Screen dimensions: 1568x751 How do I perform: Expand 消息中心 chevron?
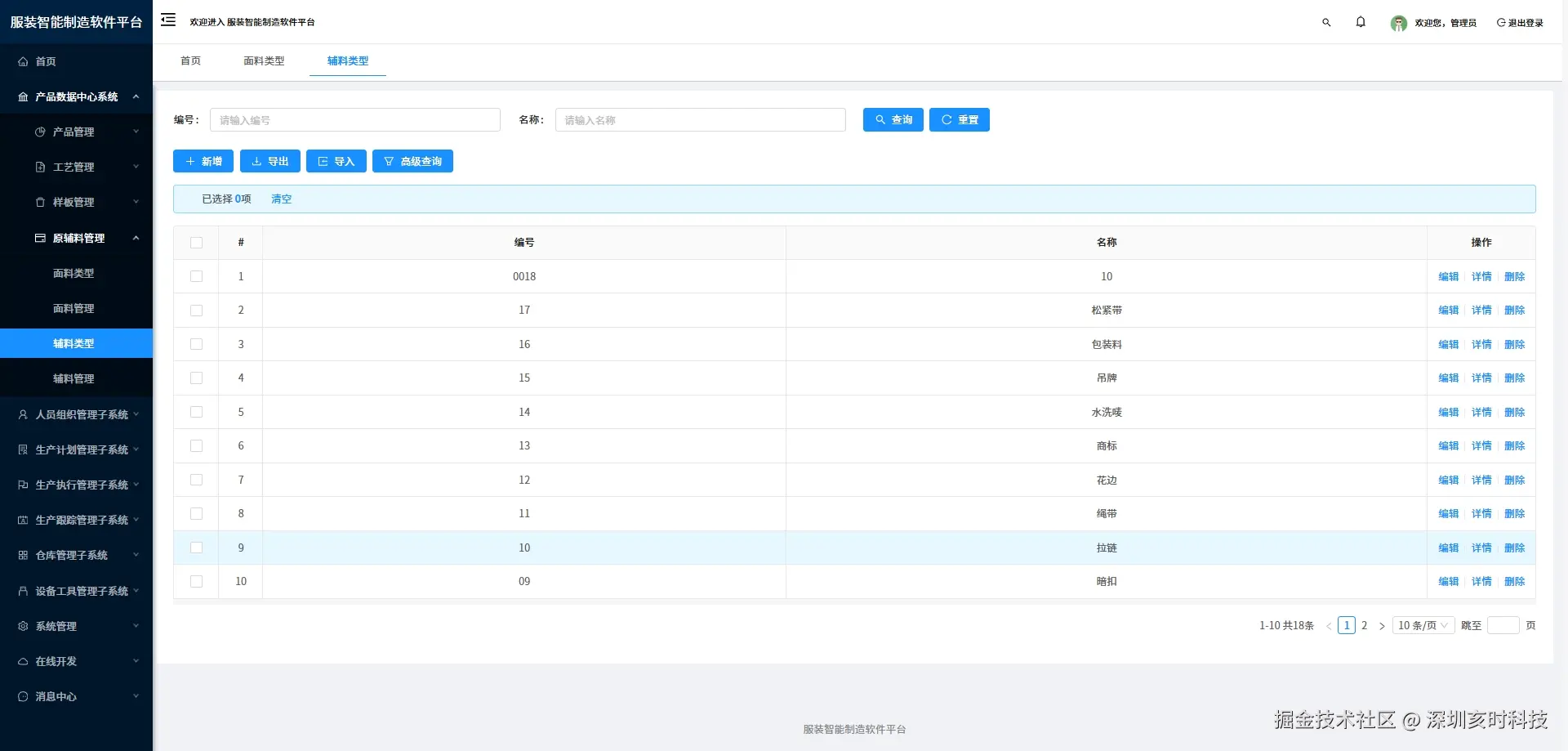(136, 696)
